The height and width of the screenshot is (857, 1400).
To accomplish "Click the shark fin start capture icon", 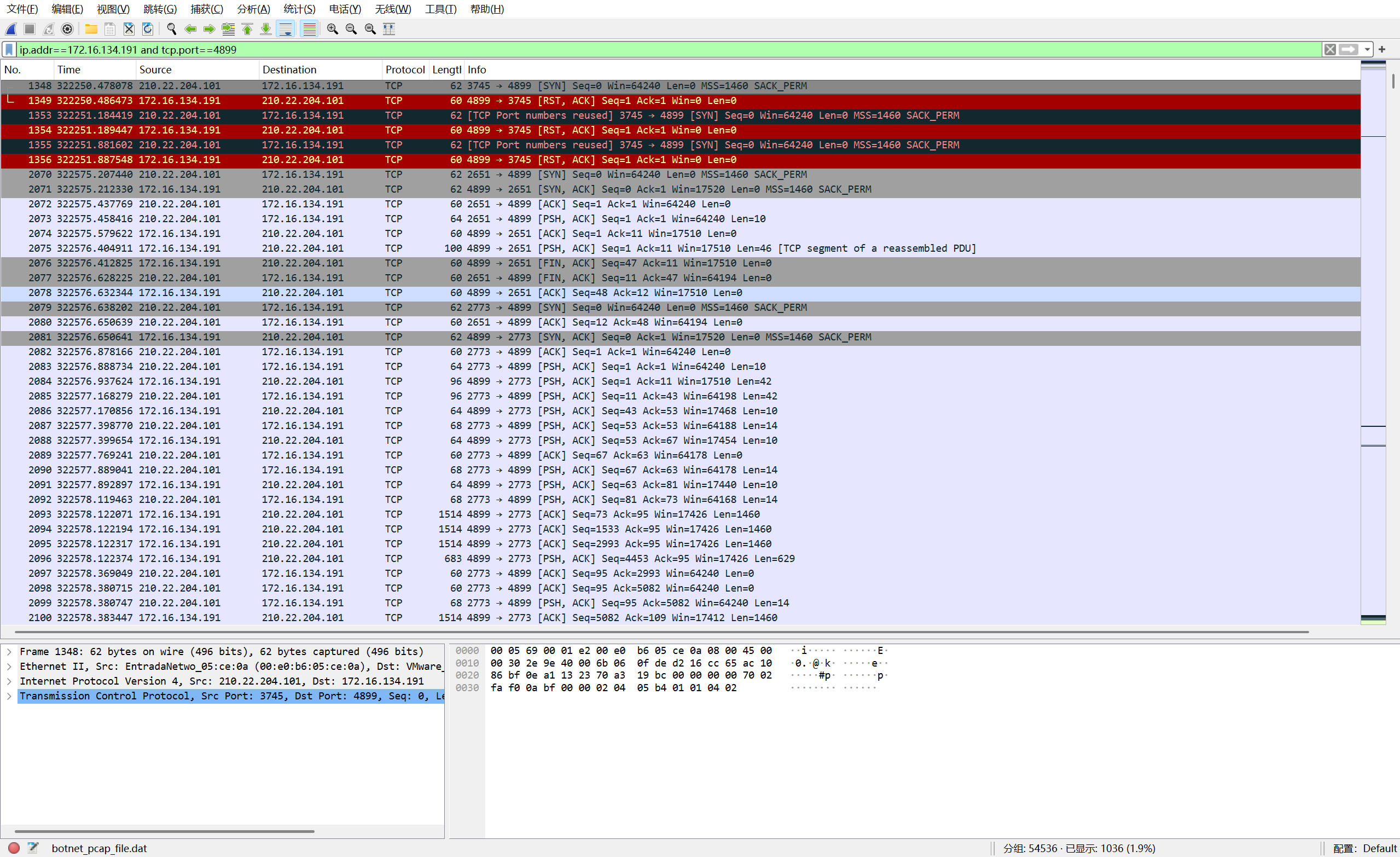I will click(11, 29).
